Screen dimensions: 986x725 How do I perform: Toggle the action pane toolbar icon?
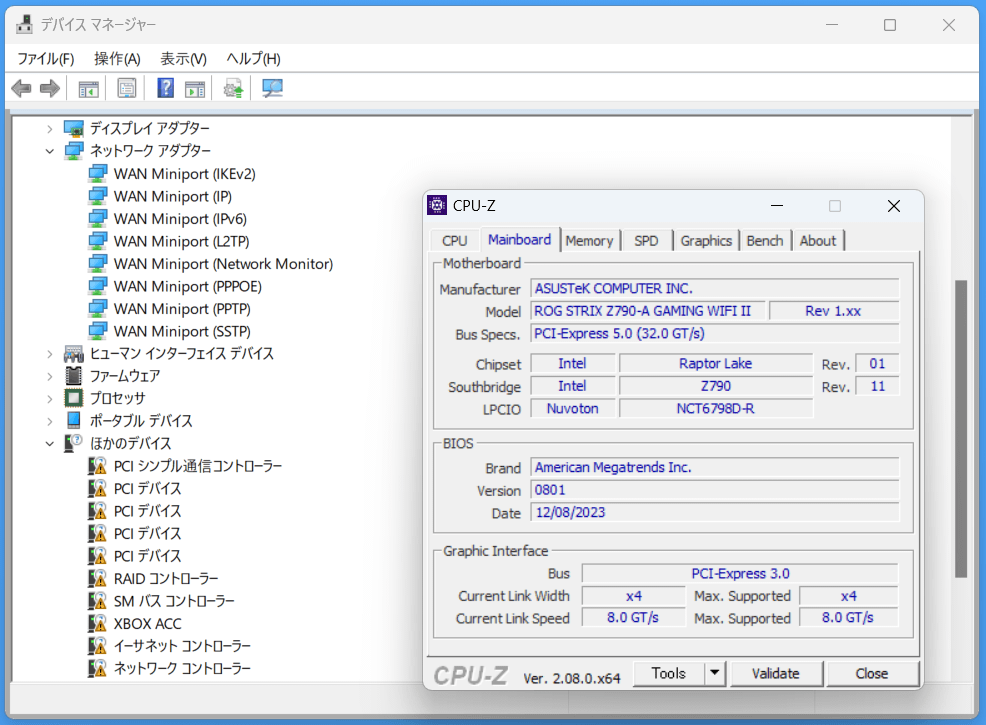click(195, 89)
